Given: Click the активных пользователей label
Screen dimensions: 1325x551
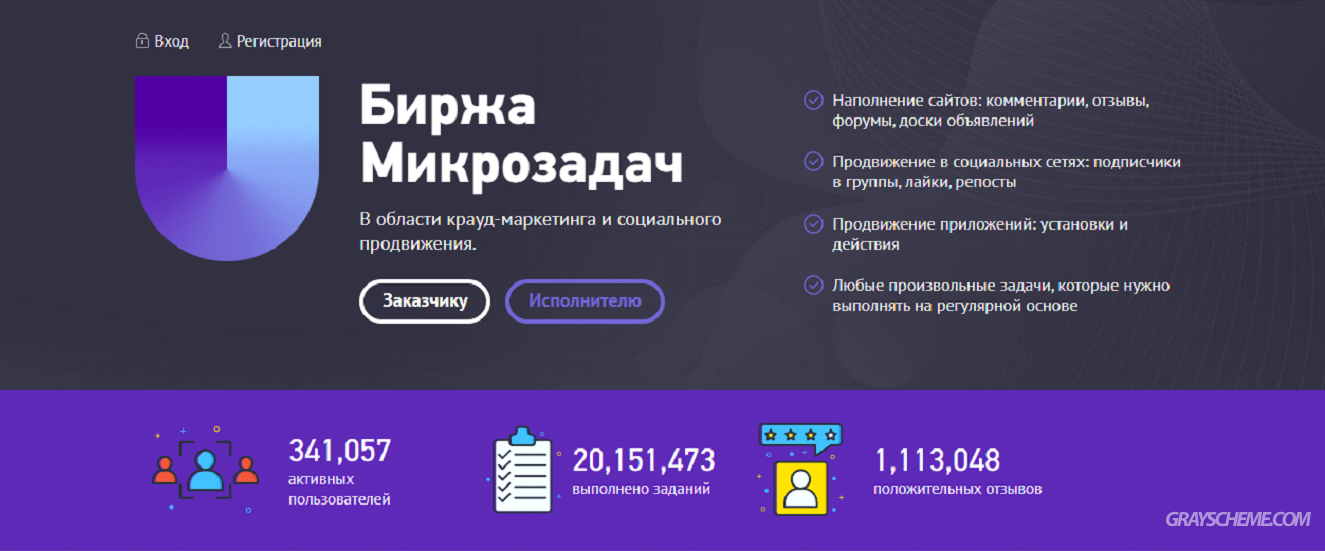Looking at the screenshot, I should click(x=339, y=489).
